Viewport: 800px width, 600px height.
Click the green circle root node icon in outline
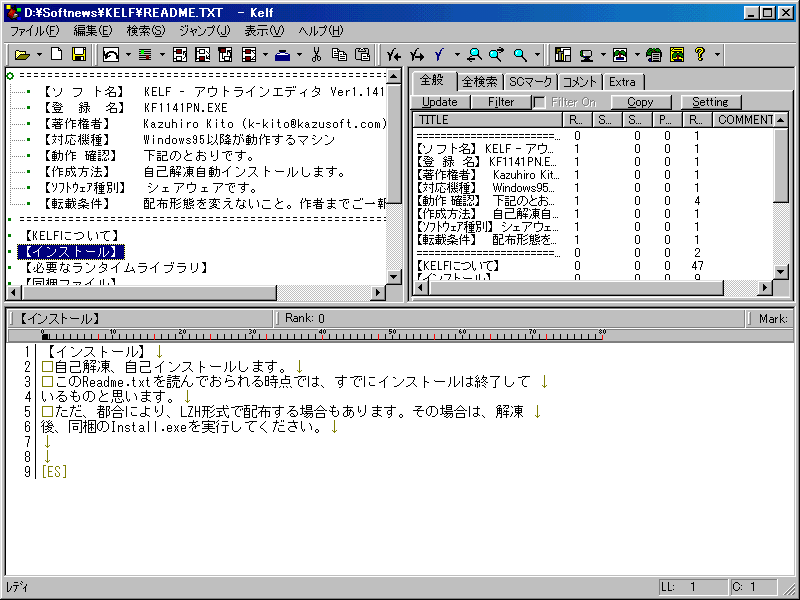10,76
